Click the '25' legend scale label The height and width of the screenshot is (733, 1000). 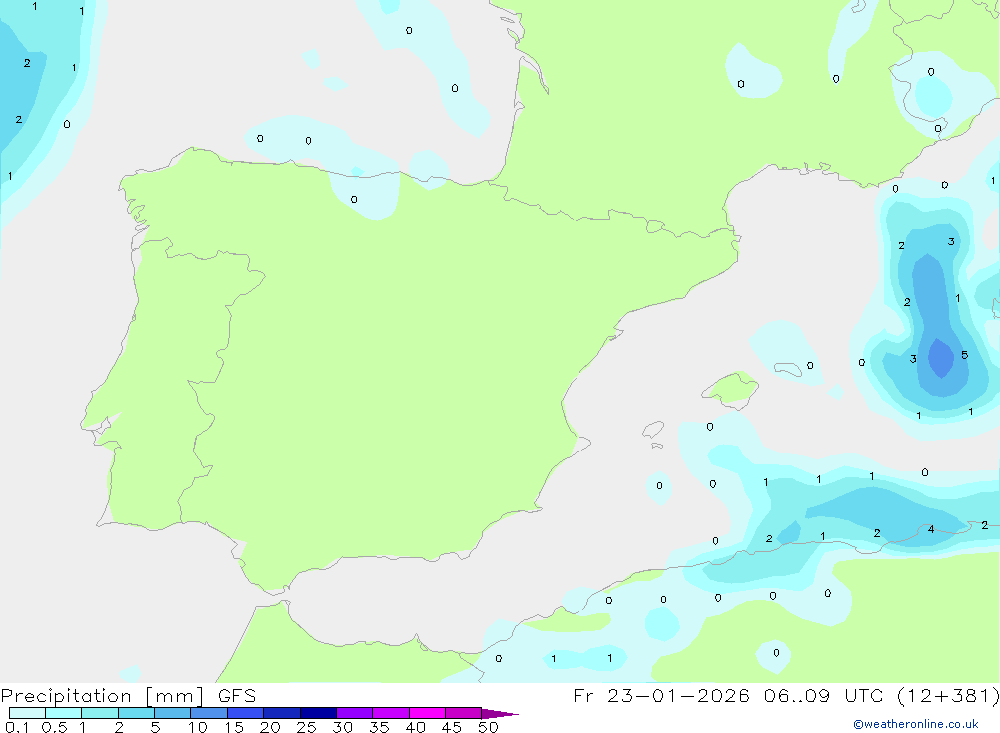pos(306,727)
